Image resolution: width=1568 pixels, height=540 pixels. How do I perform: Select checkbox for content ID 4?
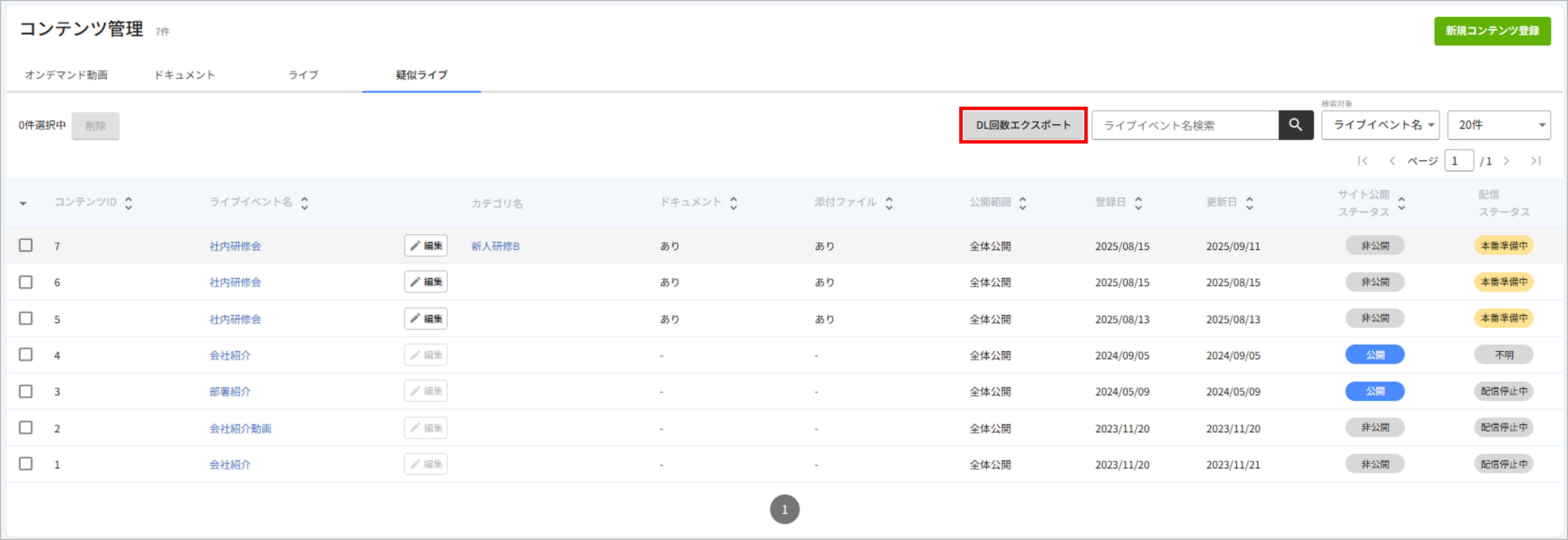[26, 354]
